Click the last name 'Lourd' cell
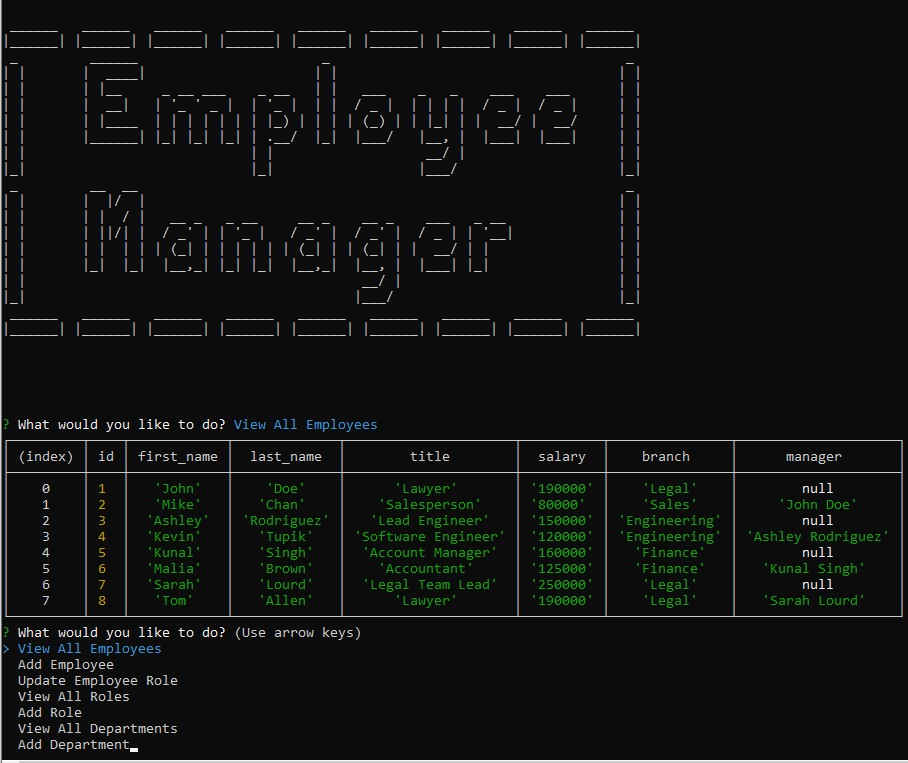 point(285,585)
